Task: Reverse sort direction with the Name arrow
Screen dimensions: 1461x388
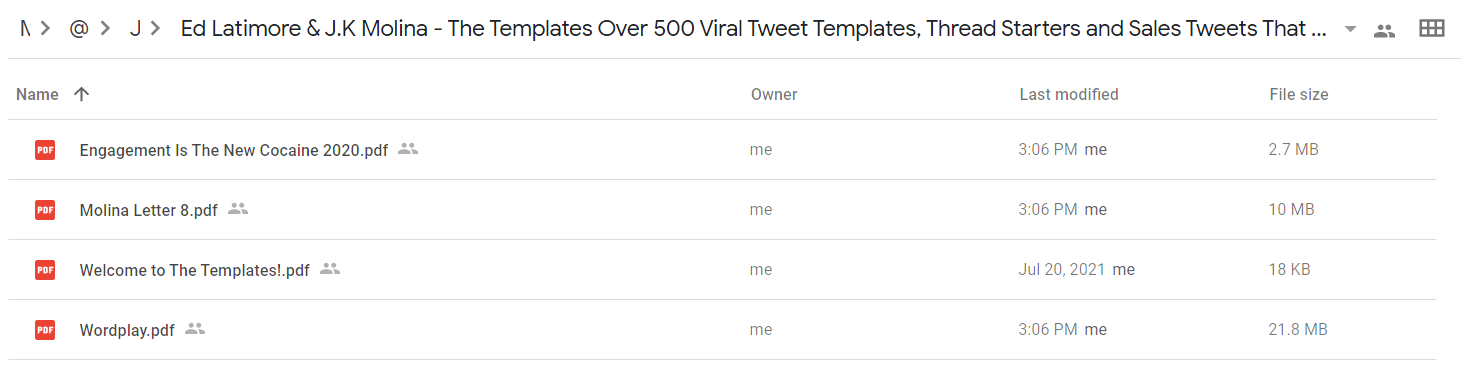Action: 82,94
